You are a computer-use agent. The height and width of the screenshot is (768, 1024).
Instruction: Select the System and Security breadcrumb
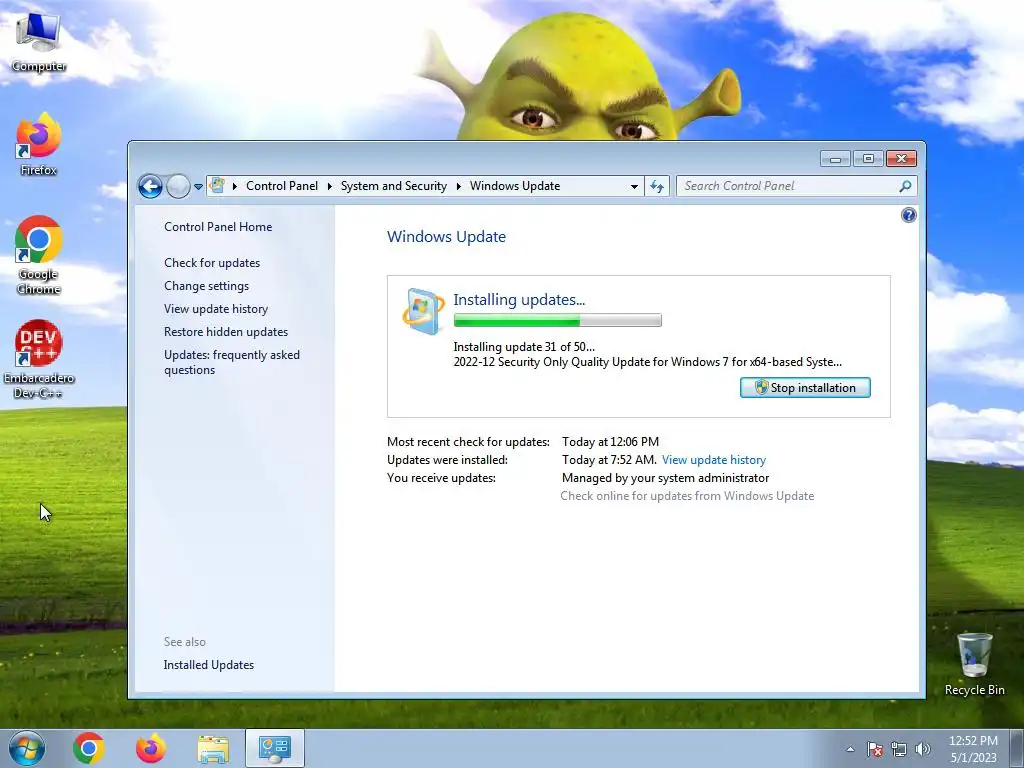coord(394,186)
